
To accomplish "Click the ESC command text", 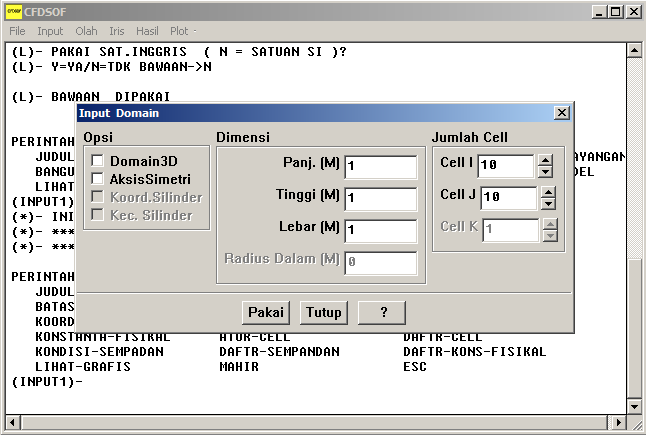I will [415, 367].
